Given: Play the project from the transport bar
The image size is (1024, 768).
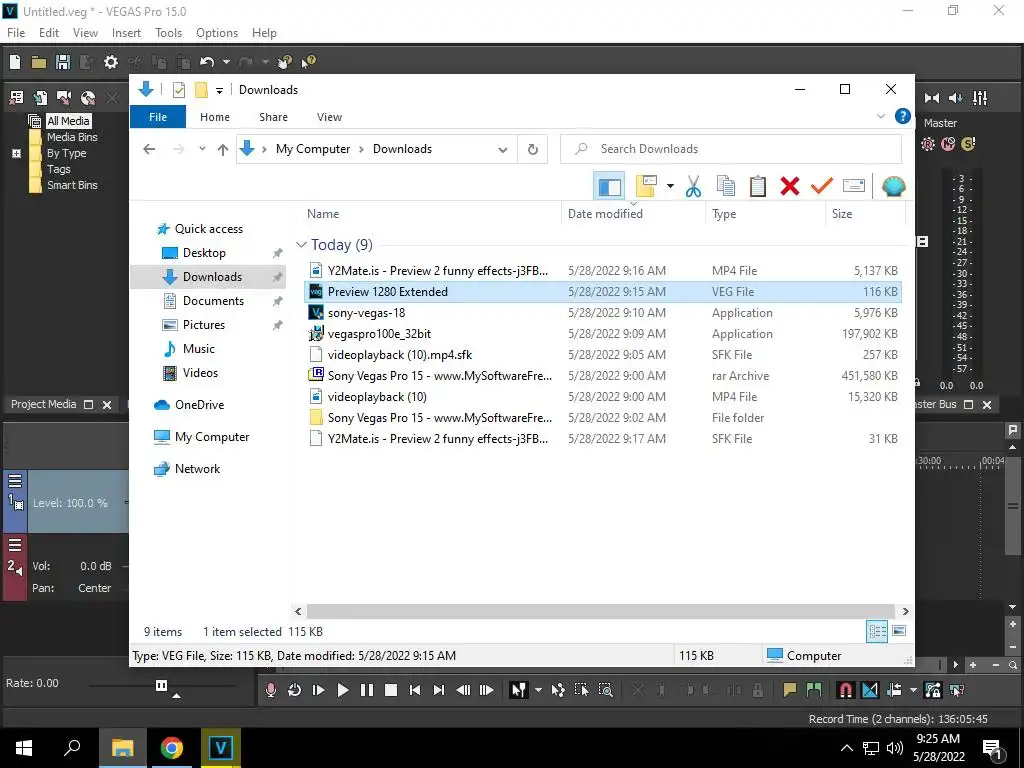Looking at the screenshot, I should click(x=342, y=690).
